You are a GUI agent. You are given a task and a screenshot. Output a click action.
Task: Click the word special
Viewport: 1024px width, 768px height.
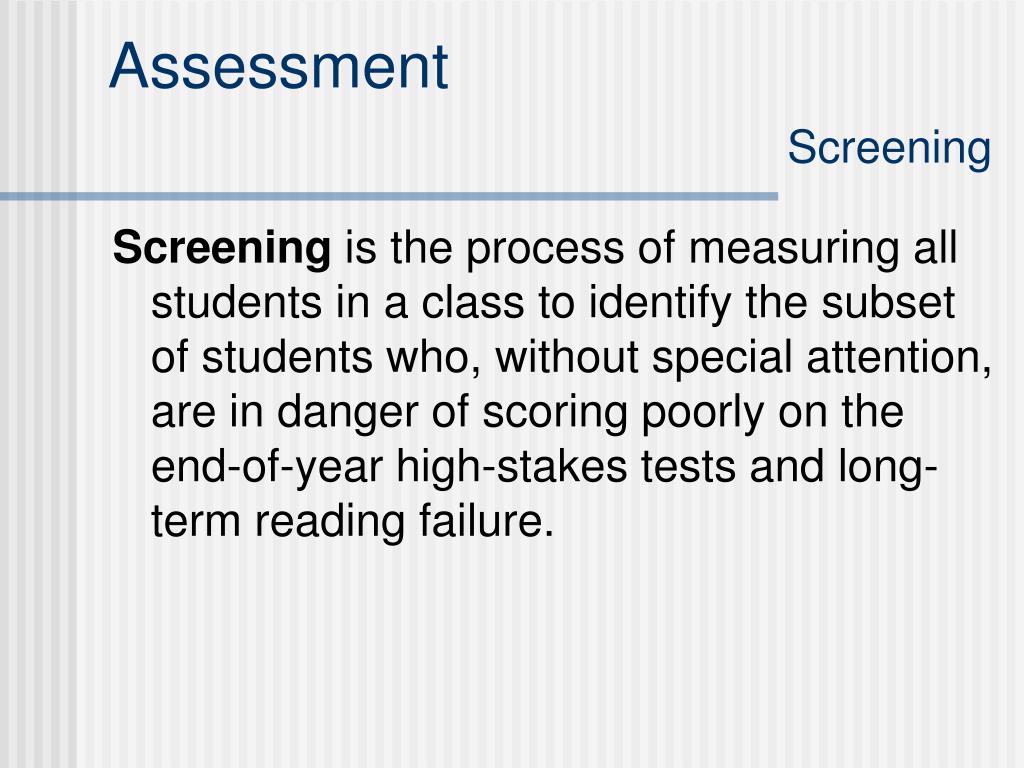(722, 359)
